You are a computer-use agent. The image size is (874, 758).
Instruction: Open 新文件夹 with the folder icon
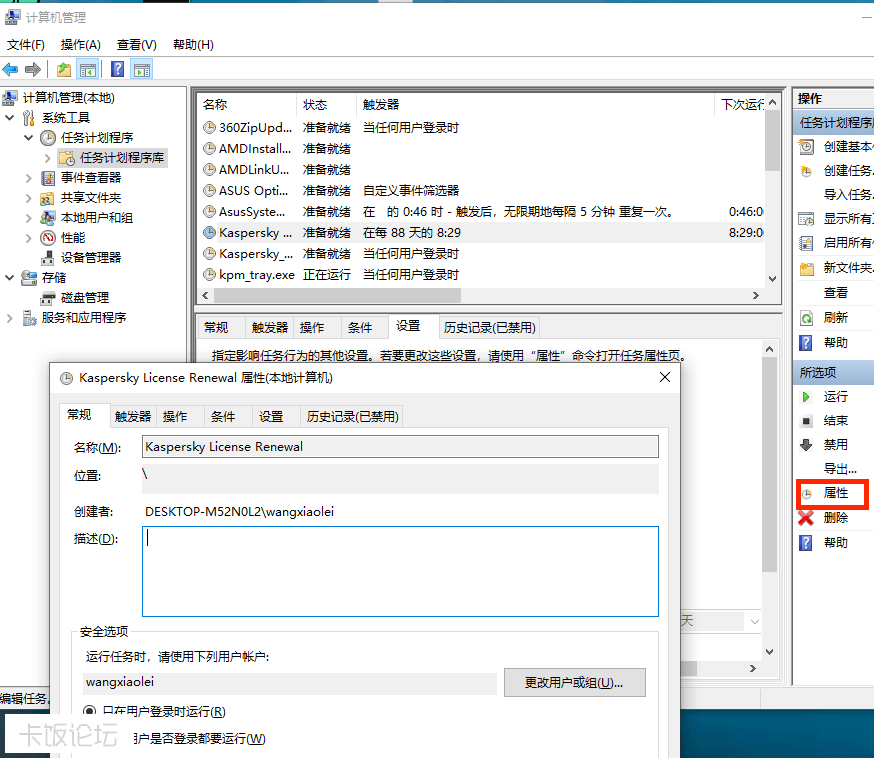807,267
